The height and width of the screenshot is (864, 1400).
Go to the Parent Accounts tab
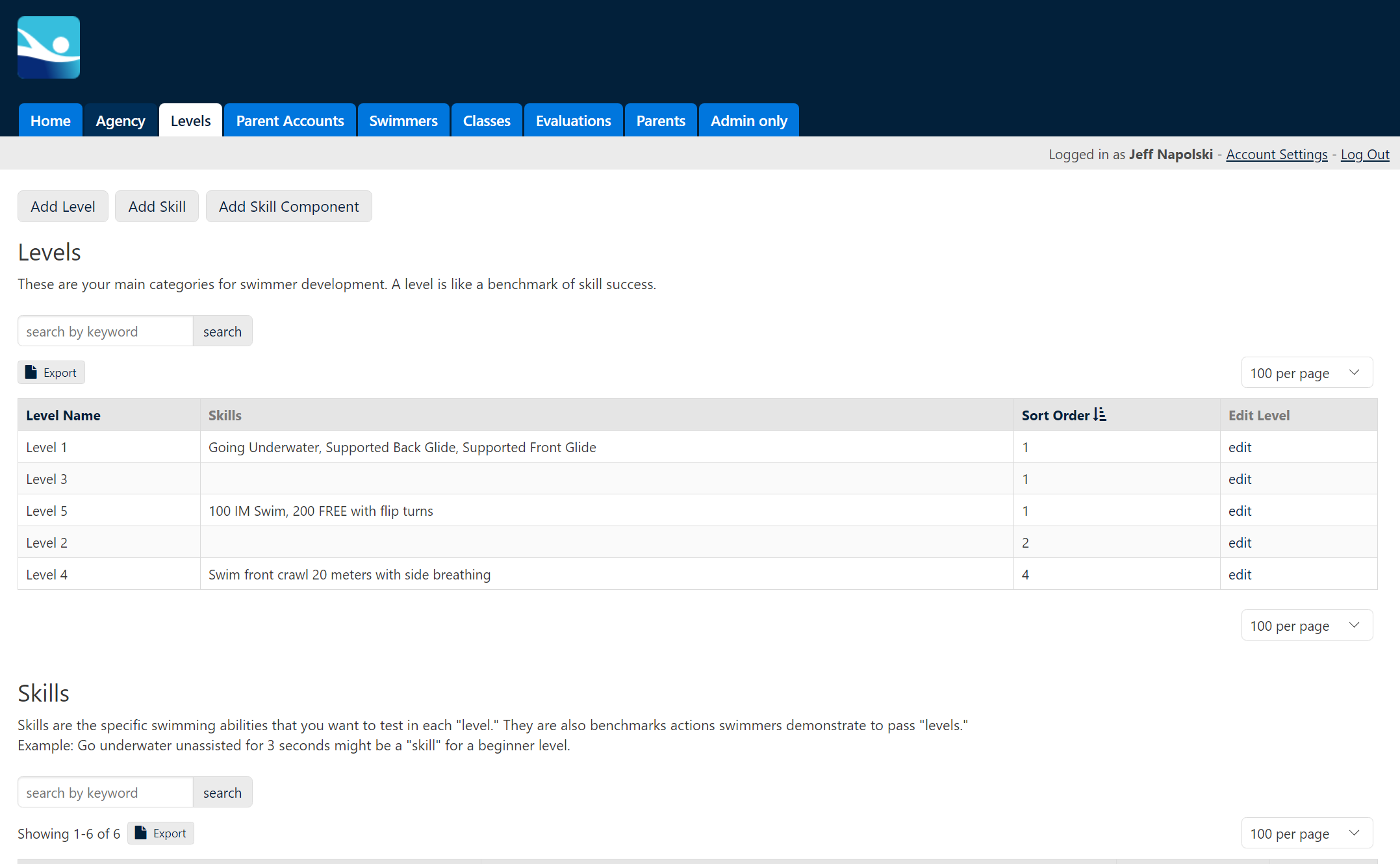290,121
